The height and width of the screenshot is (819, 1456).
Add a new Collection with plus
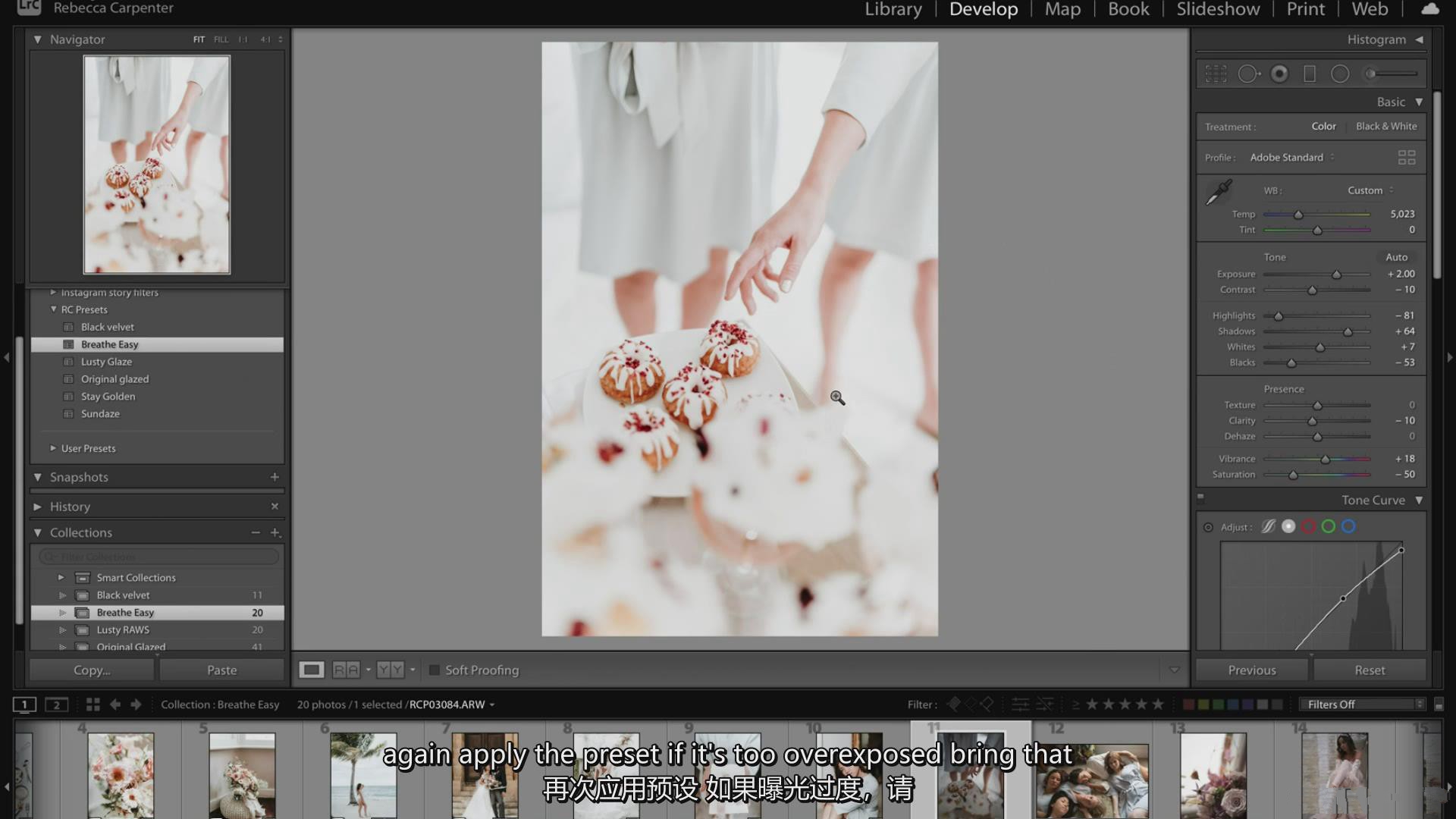point(275,532)
